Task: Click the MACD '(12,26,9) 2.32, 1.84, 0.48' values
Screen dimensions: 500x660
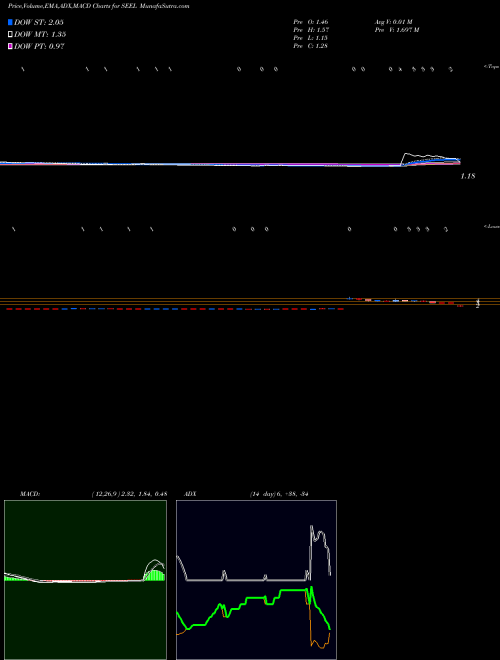Action: (130, 494)
